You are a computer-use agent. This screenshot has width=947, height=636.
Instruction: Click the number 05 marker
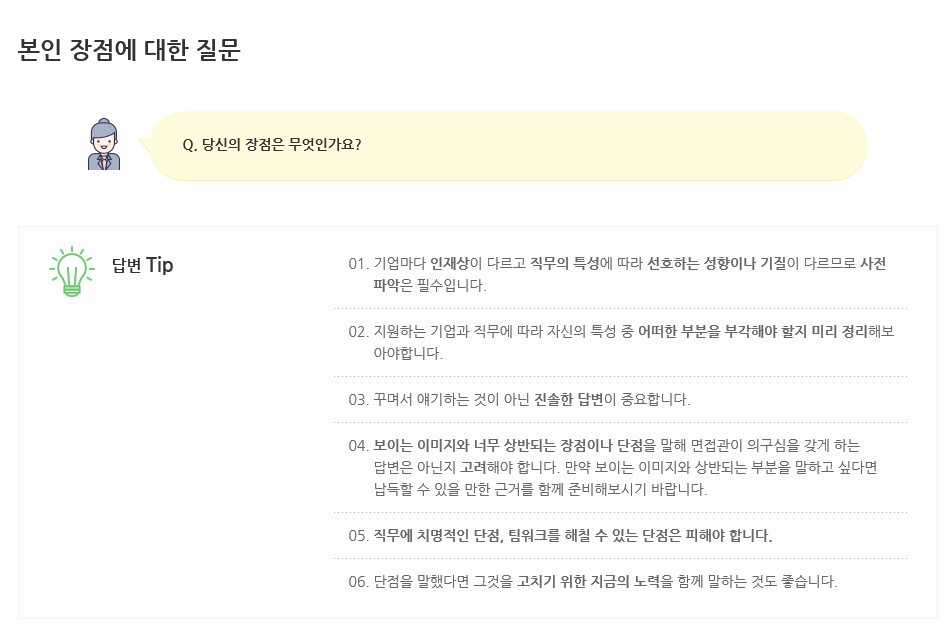358,536
